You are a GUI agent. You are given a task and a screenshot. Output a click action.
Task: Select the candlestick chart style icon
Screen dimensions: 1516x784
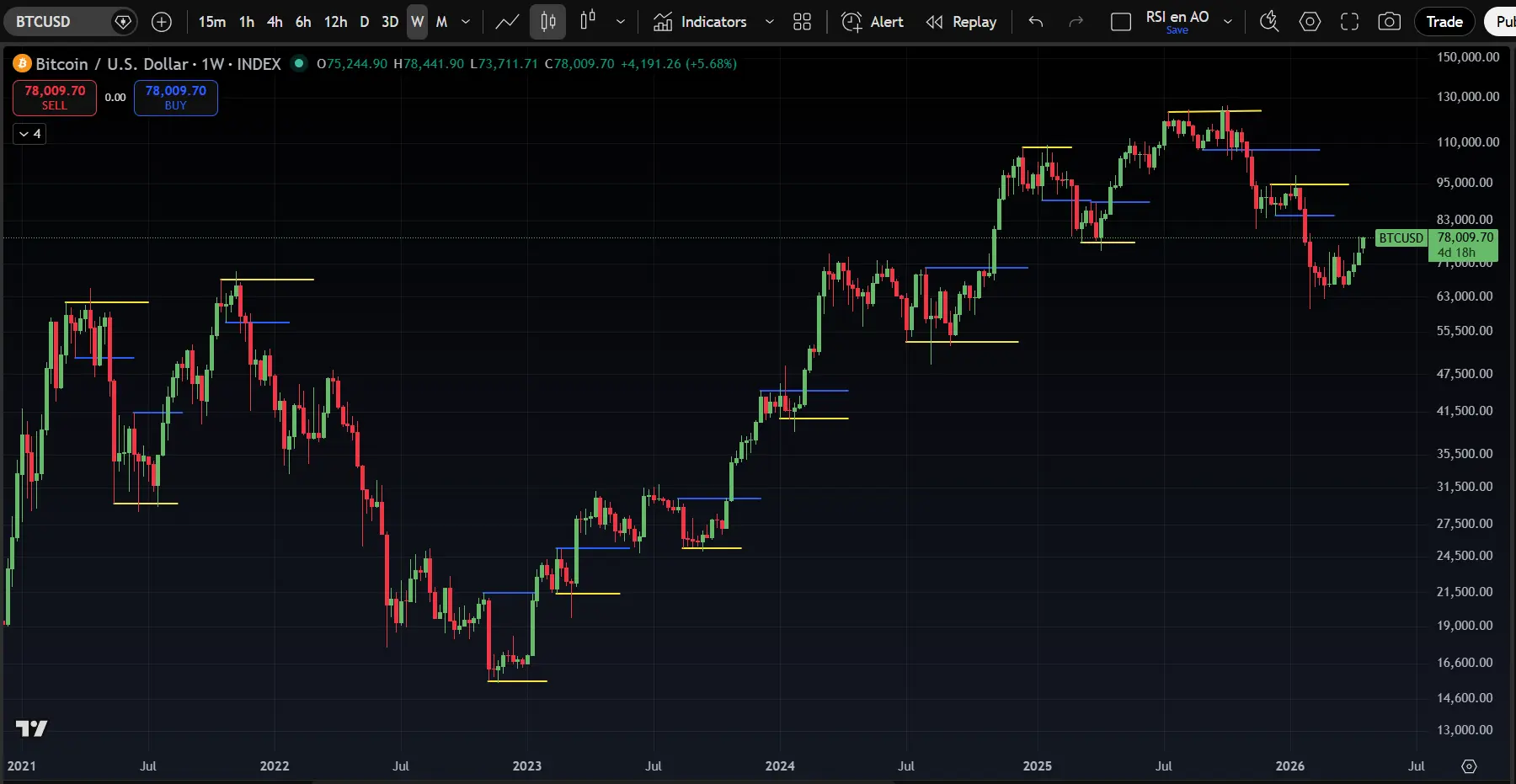coord(547,22)
